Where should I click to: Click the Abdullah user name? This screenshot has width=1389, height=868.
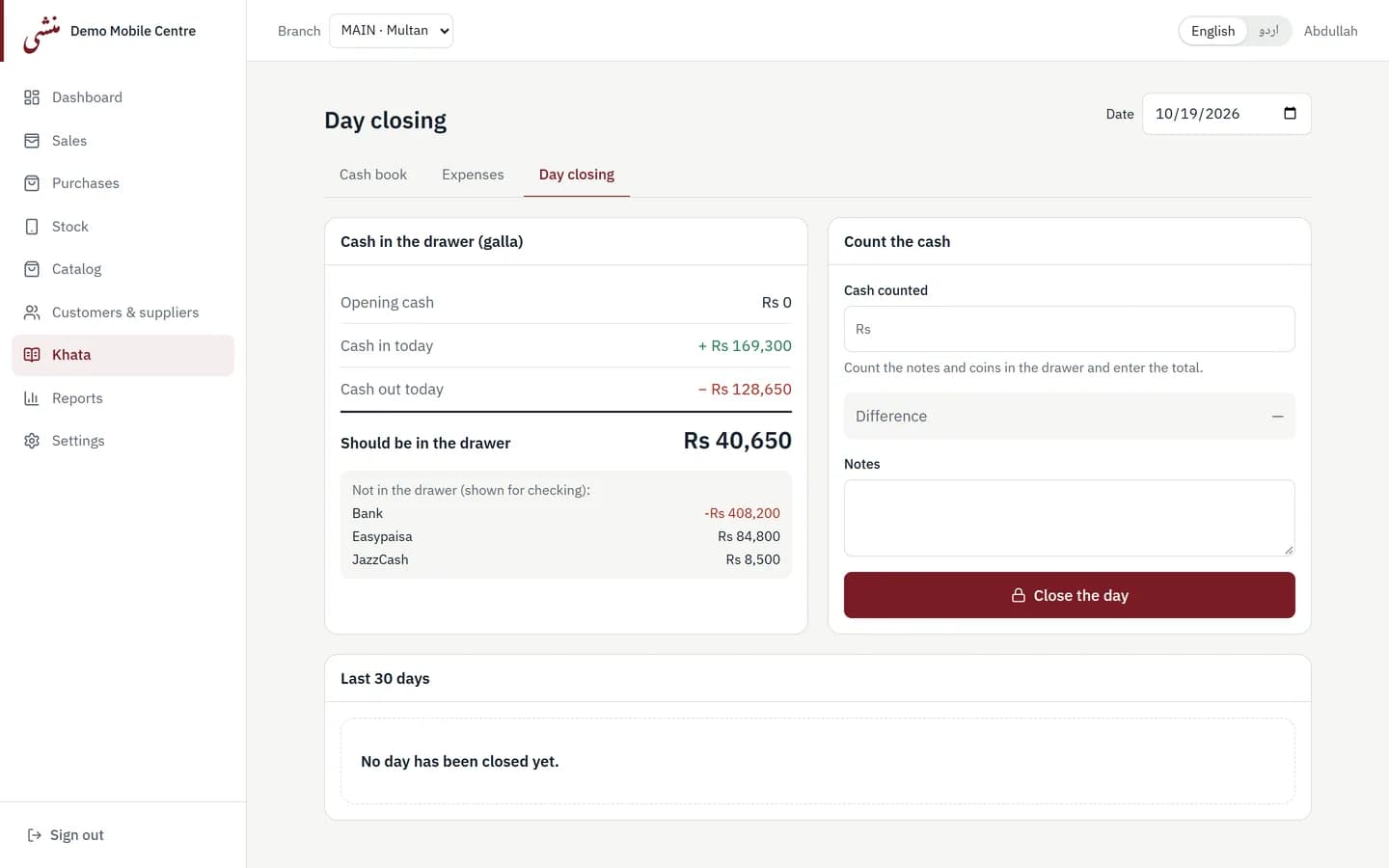tap(1330, 31)
